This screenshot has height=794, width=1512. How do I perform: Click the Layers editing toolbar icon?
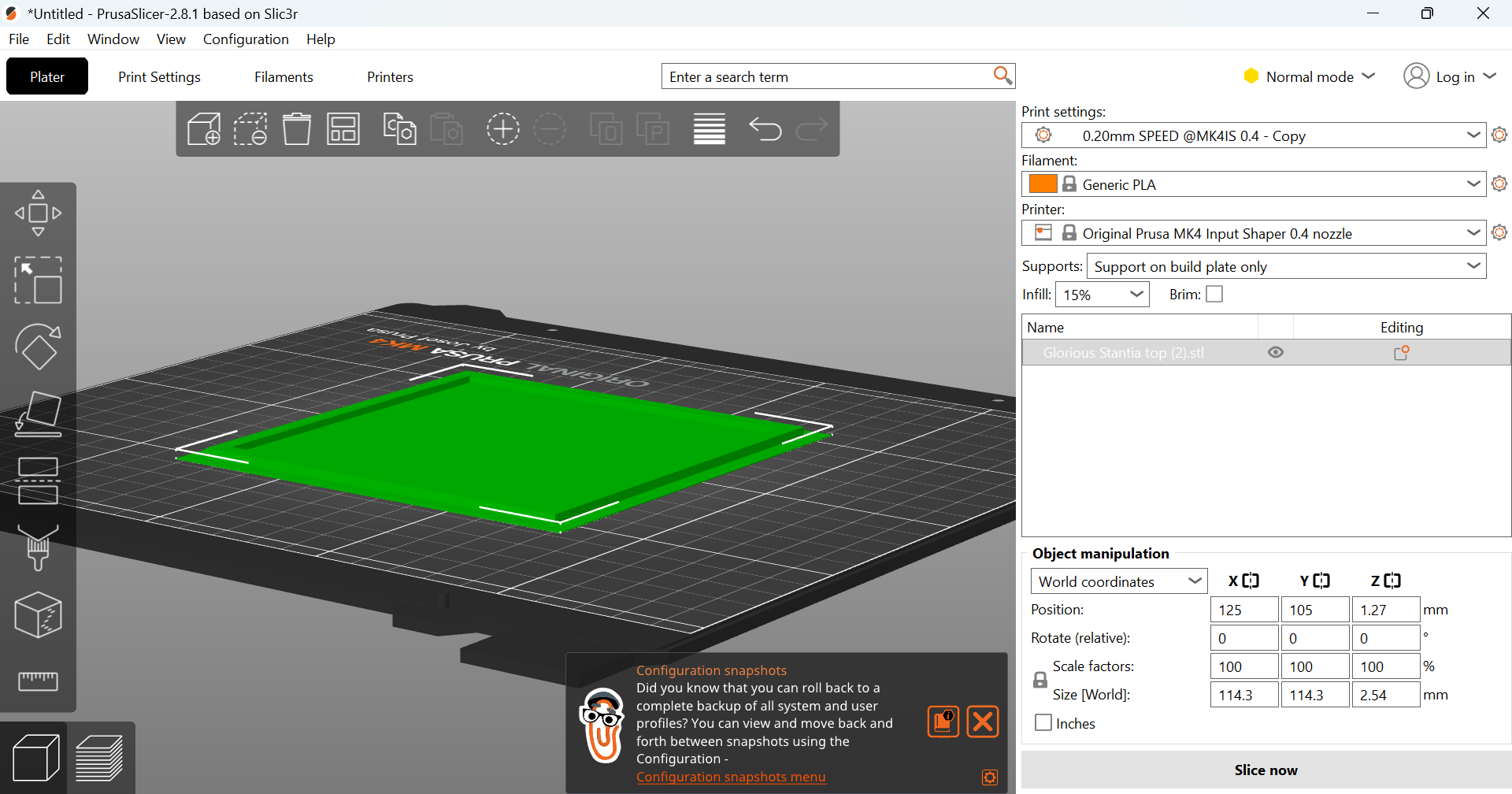pyautogui.click(x=710, y=128)
